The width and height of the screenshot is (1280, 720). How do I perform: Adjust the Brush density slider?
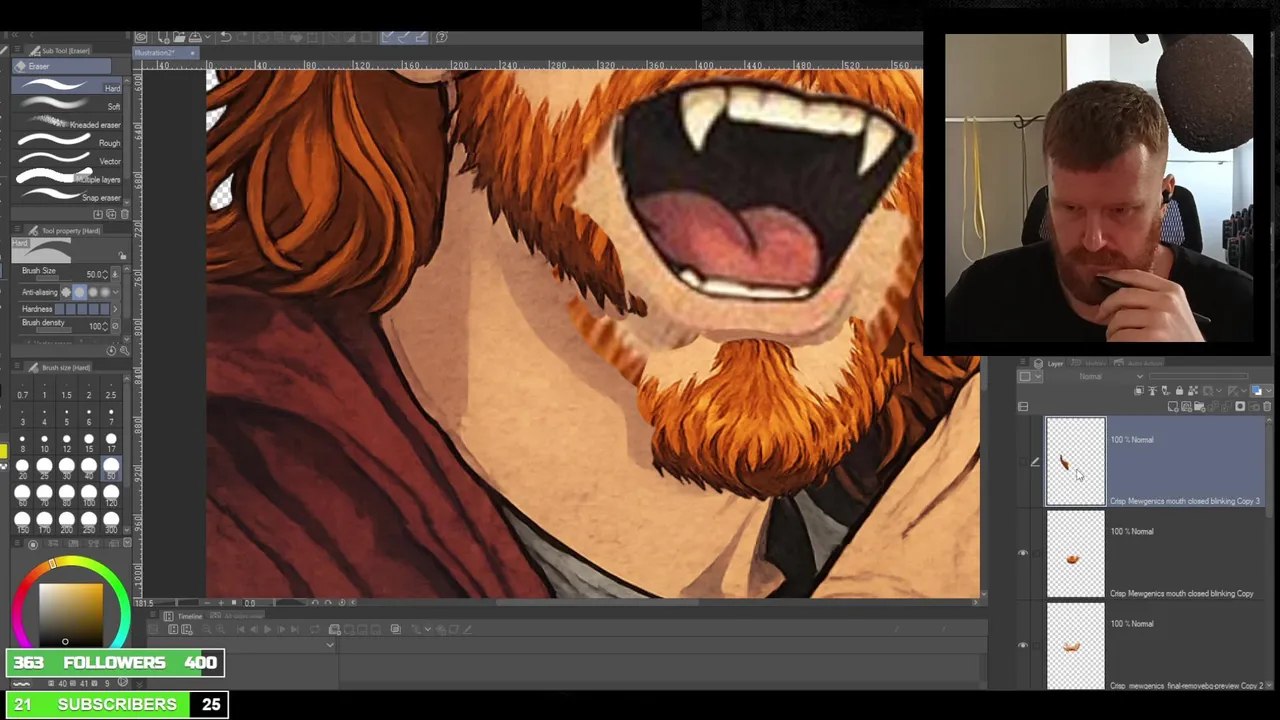(54, 329)
